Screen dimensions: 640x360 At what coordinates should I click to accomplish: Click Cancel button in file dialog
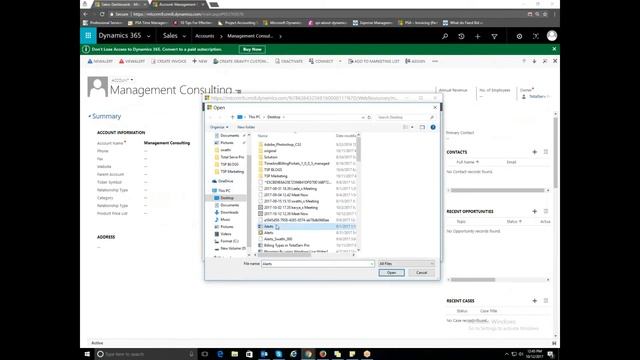coord(422,273)
